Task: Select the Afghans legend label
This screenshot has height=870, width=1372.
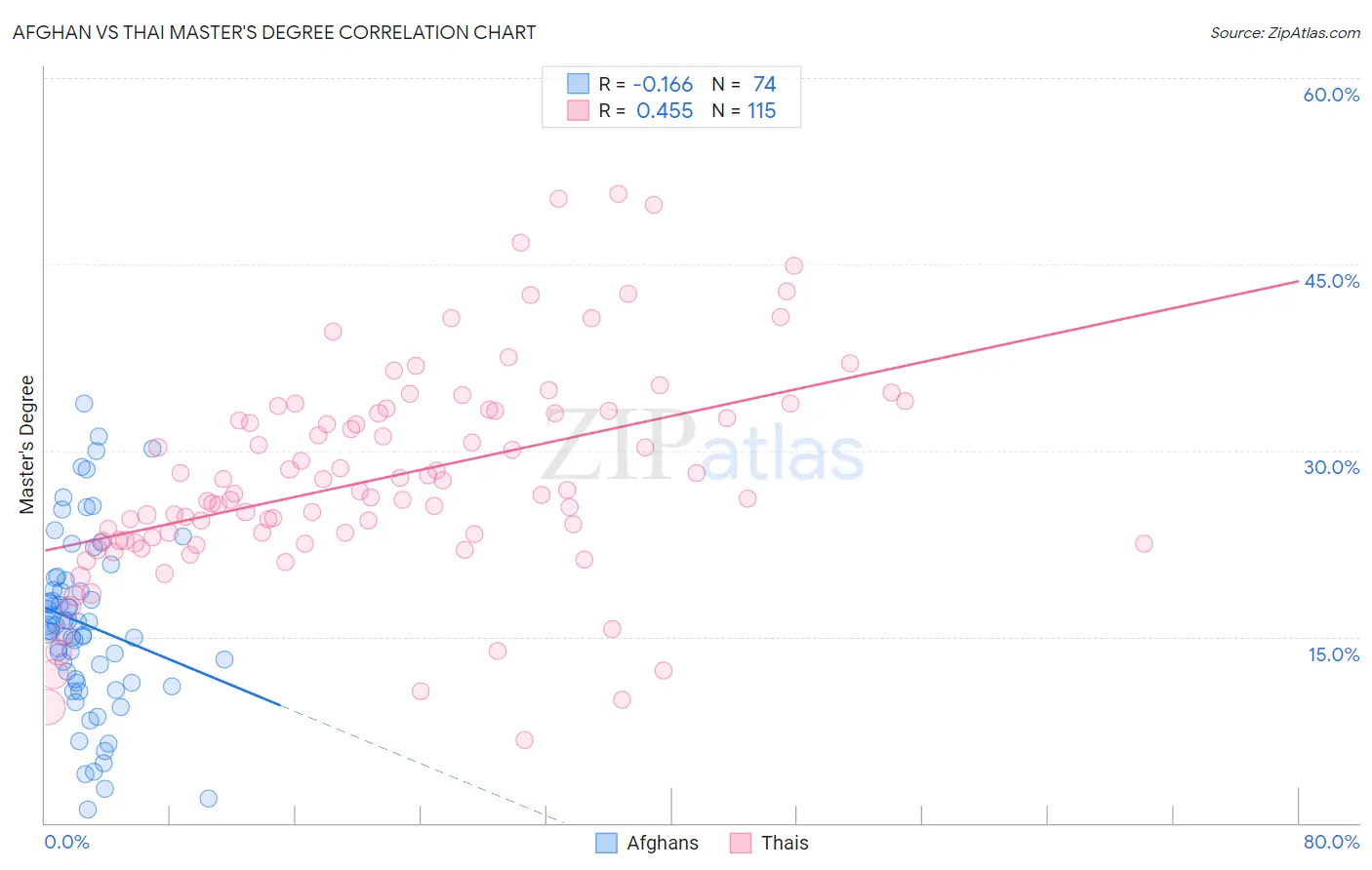Action: pos(663,843)
